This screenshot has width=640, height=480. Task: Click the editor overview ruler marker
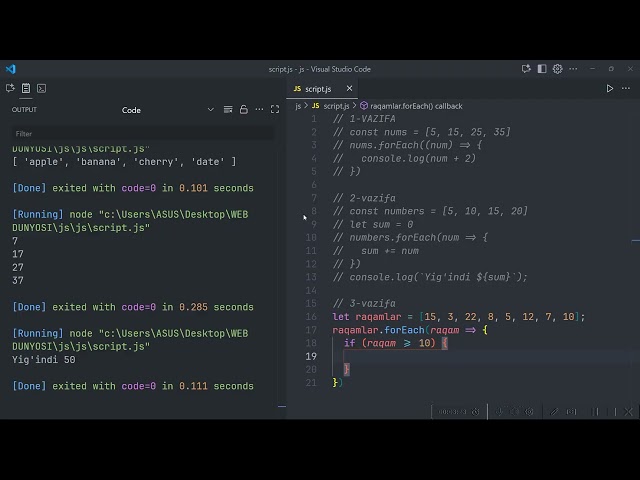[x=636, y=241]
